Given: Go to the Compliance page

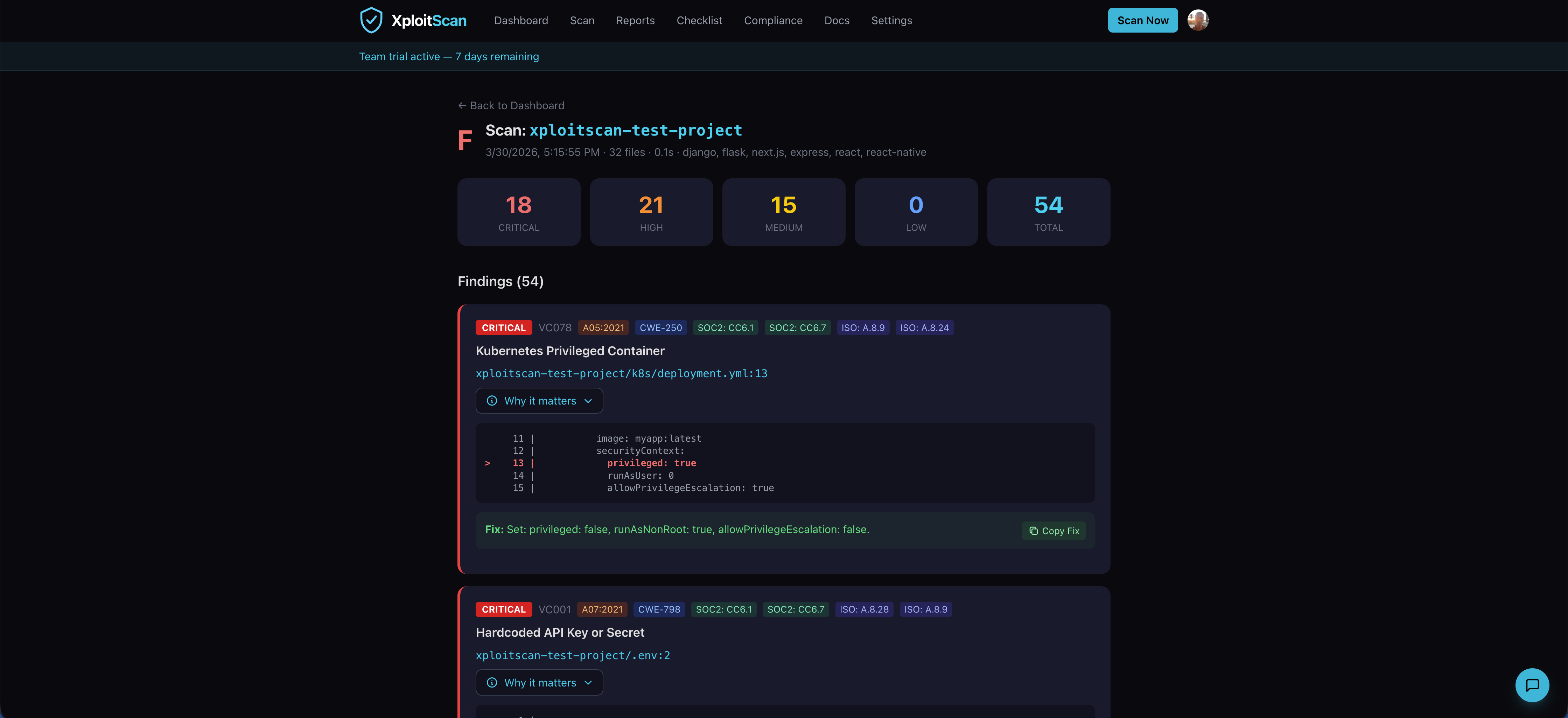Looking at the screenshot, I should click(x=773, y=21).
